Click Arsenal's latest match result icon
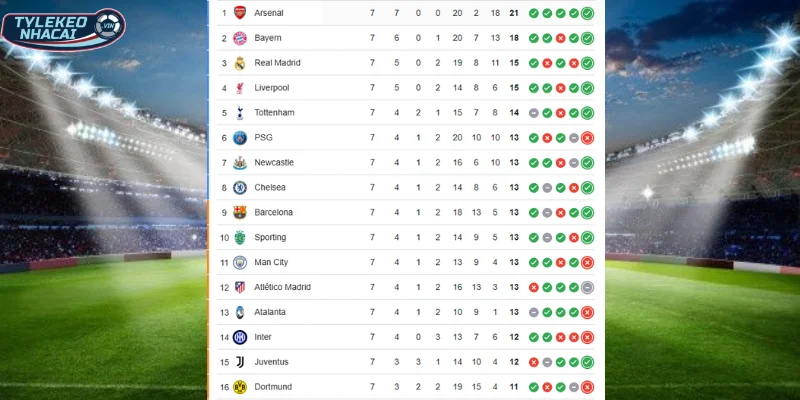 (x=588, y=13)
